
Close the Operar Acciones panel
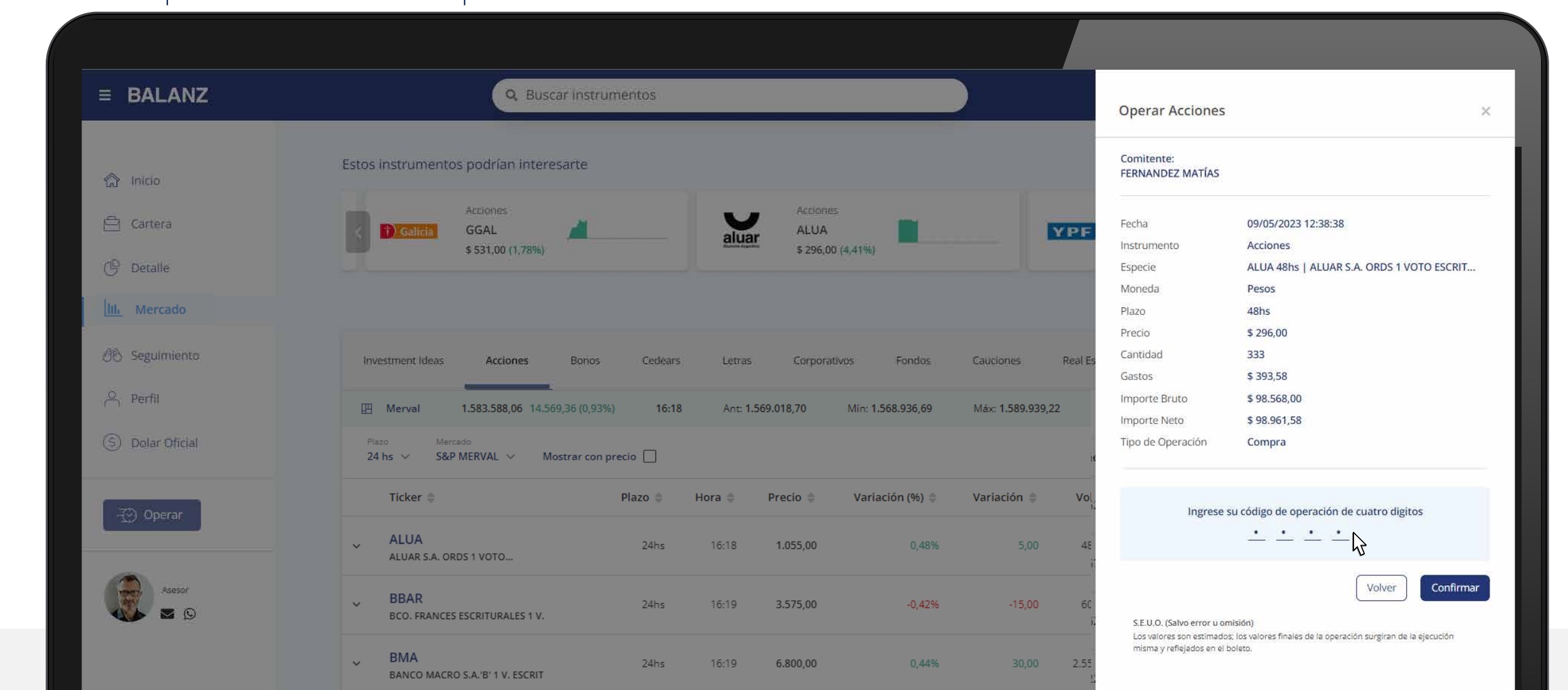click(1485, 112)
